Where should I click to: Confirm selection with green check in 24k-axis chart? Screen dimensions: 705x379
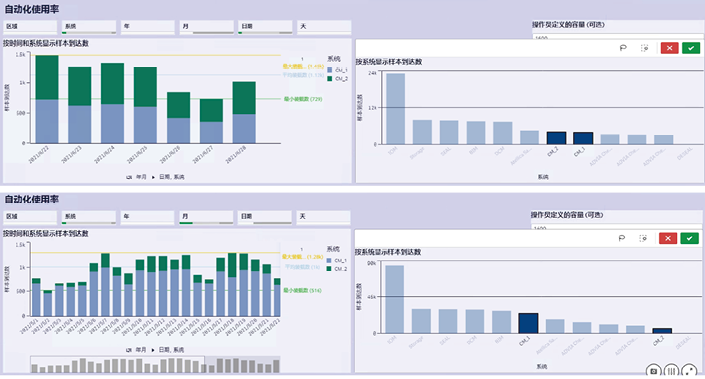coord(691,48)
